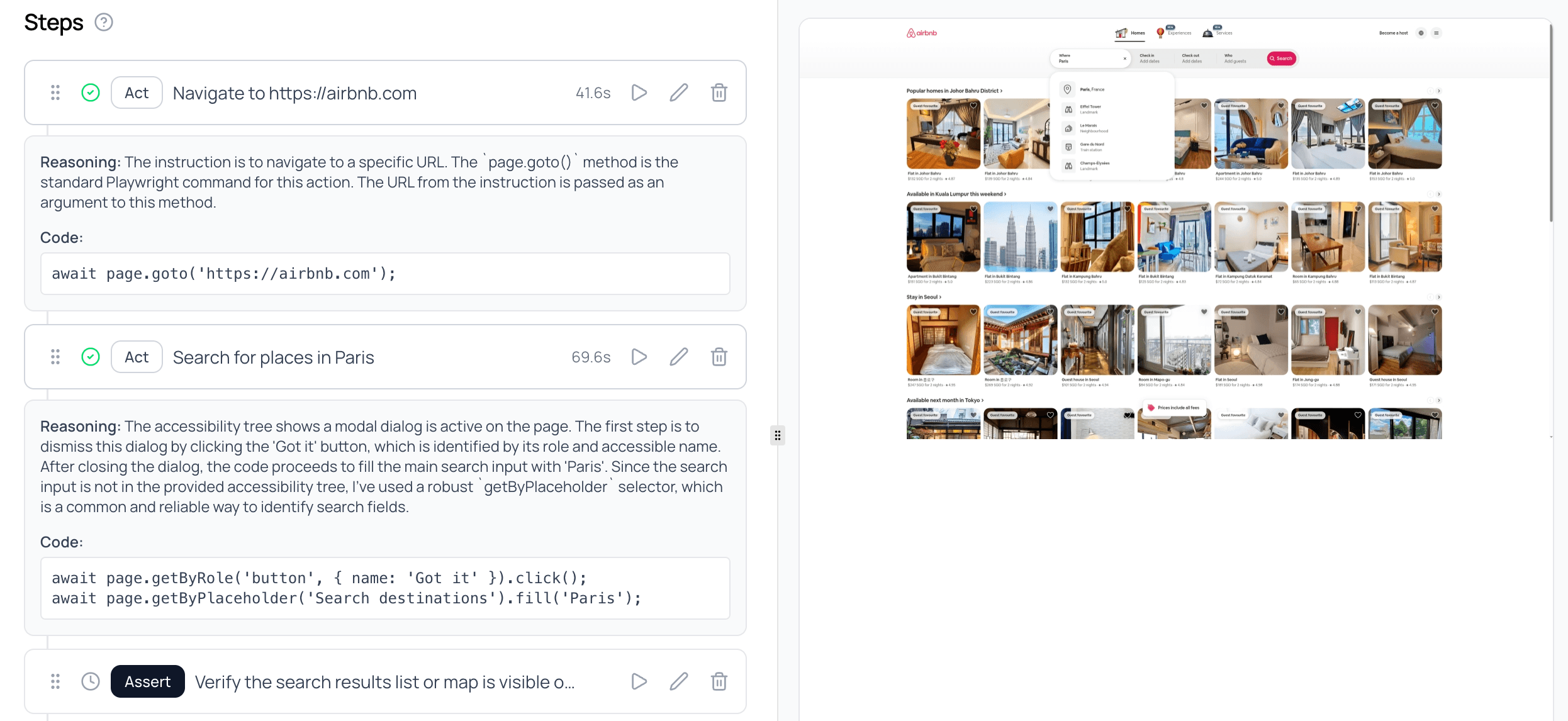Delete the Navigate to airbnb.com step
This screenshot has width=1568, height=721.
pos(719,93)
